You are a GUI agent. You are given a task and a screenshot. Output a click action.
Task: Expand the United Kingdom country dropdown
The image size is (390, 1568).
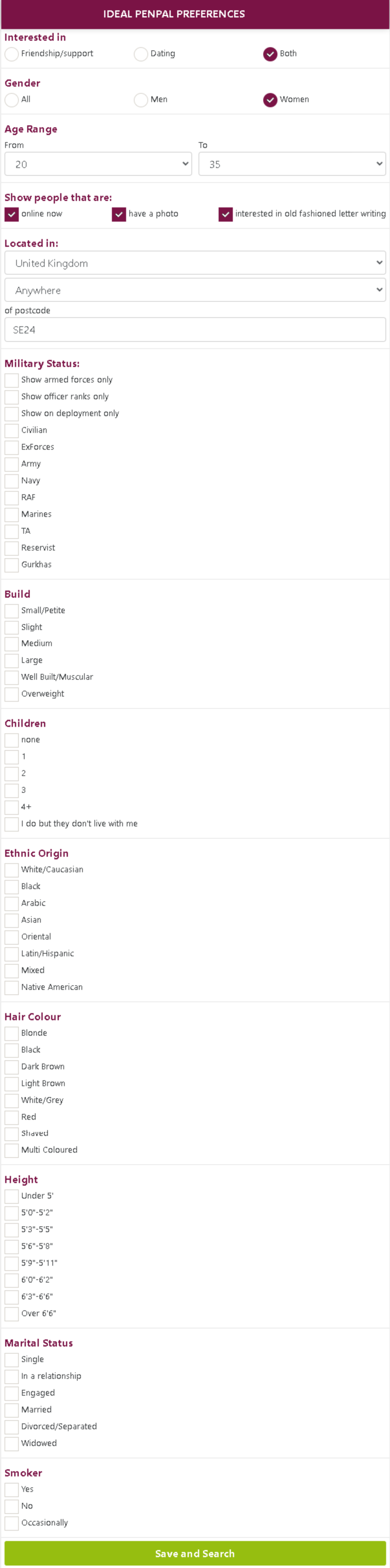point(195,263)
